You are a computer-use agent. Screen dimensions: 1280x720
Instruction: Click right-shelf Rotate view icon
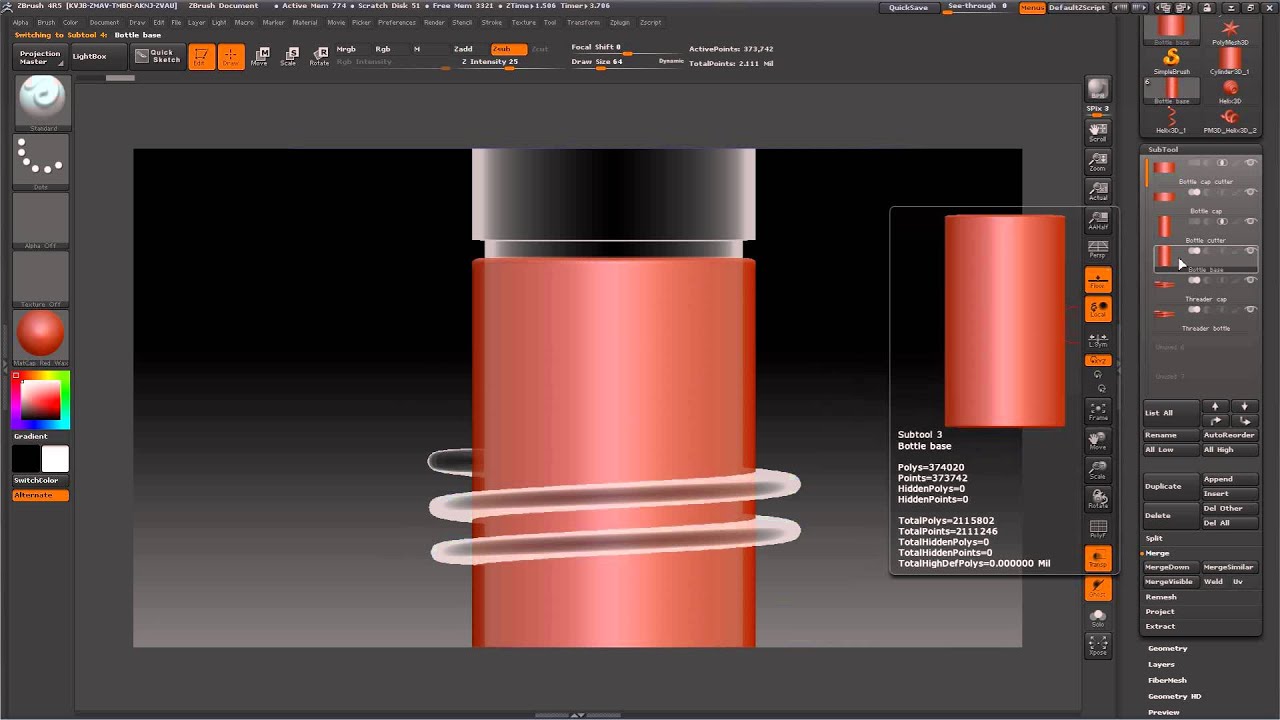click(x=1098, y=498)
